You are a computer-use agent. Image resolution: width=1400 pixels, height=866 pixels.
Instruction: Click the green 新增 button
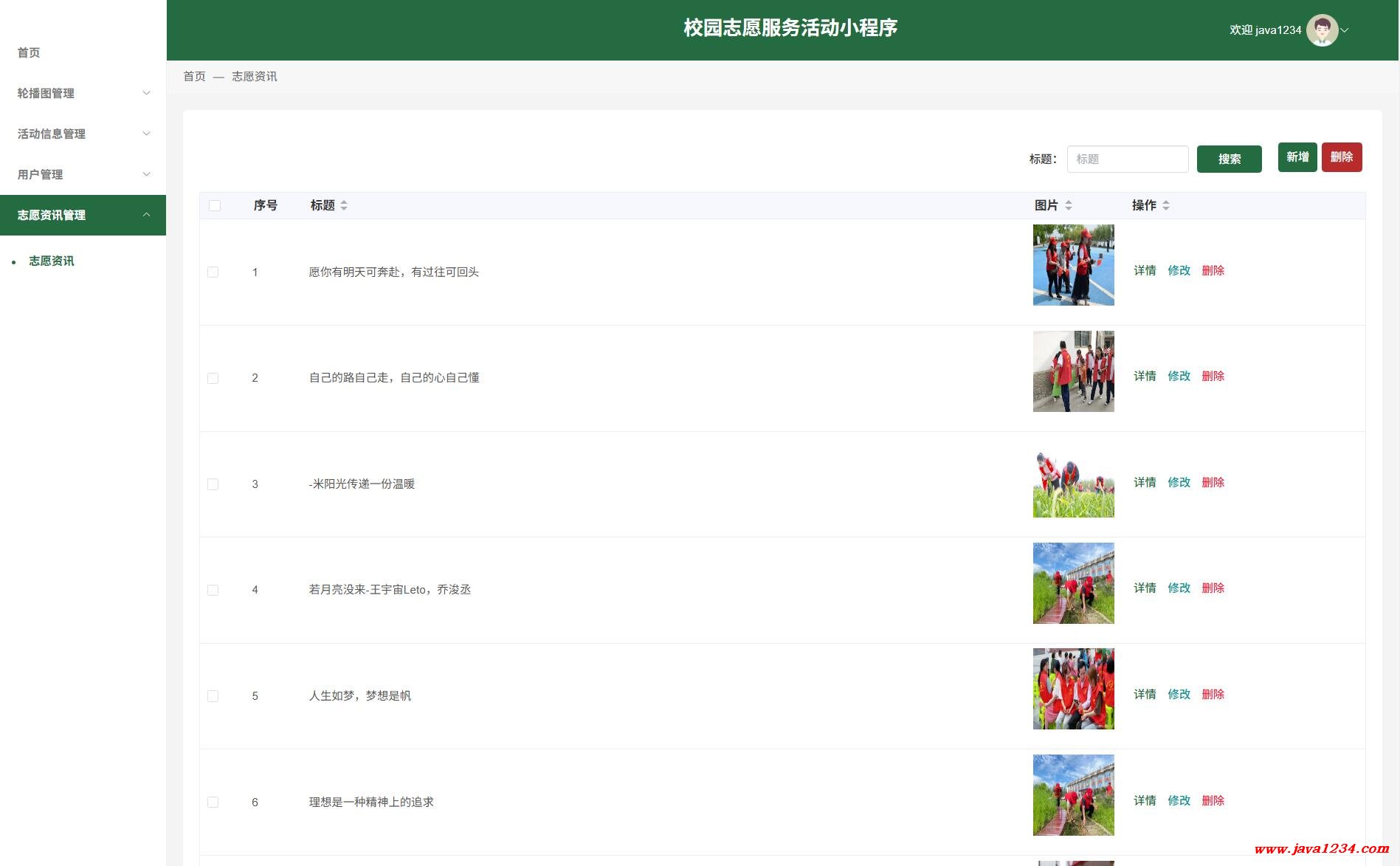1297,157
